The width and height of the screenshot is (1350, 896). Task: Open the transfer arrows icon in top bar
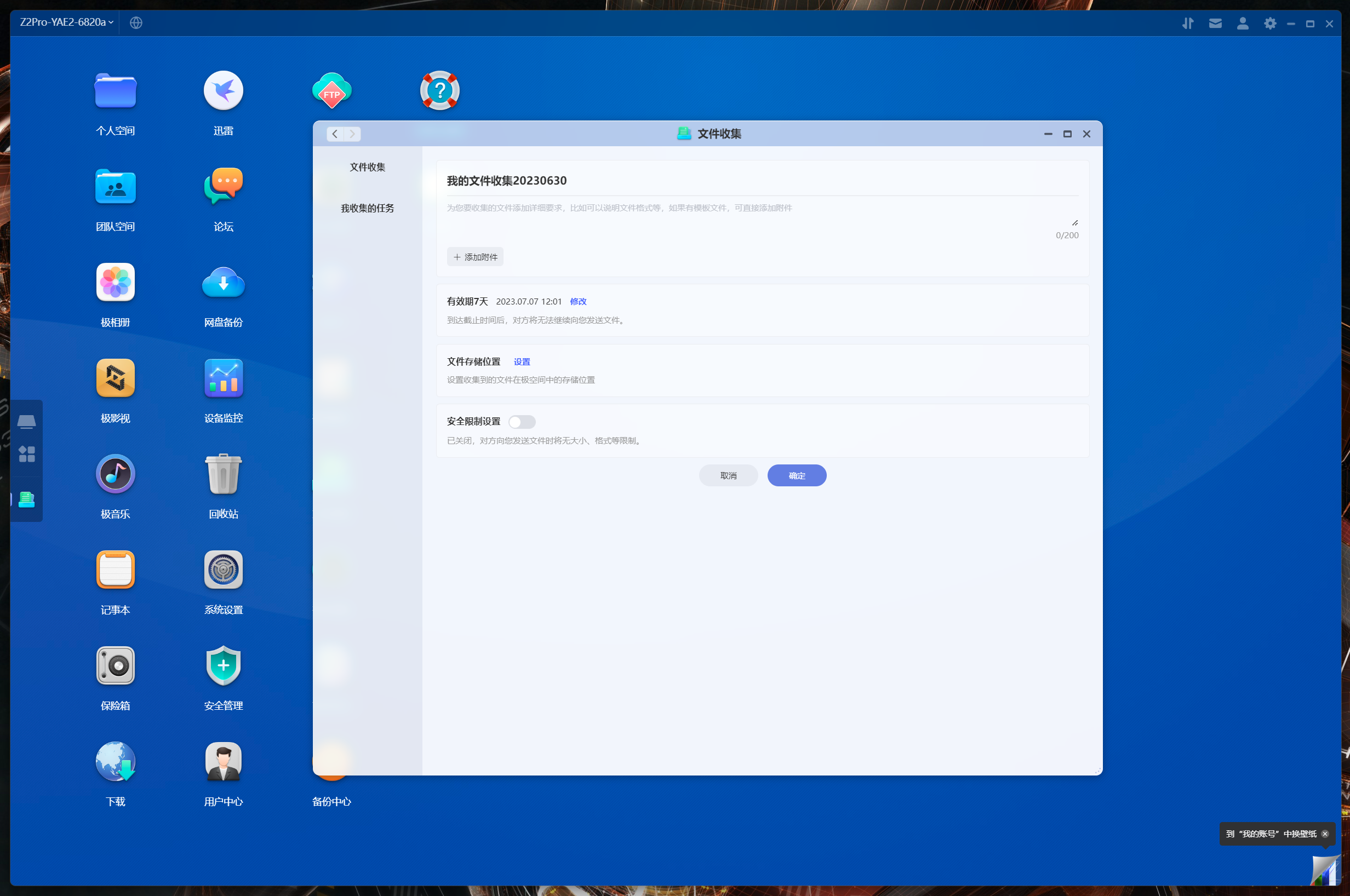(1188, 24)
